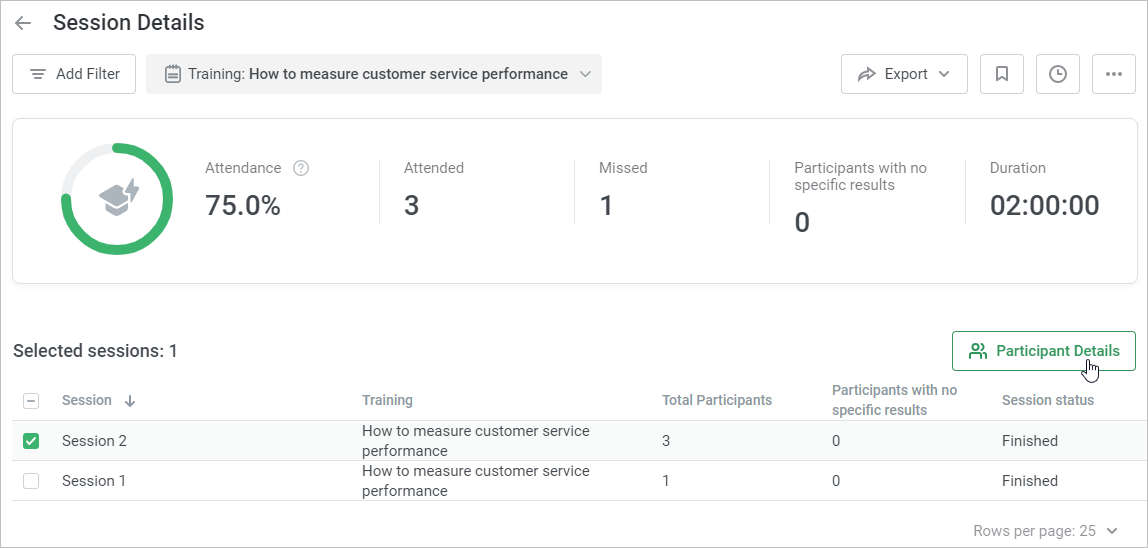Click the bookmark icon button

(x=1001, y=74)
